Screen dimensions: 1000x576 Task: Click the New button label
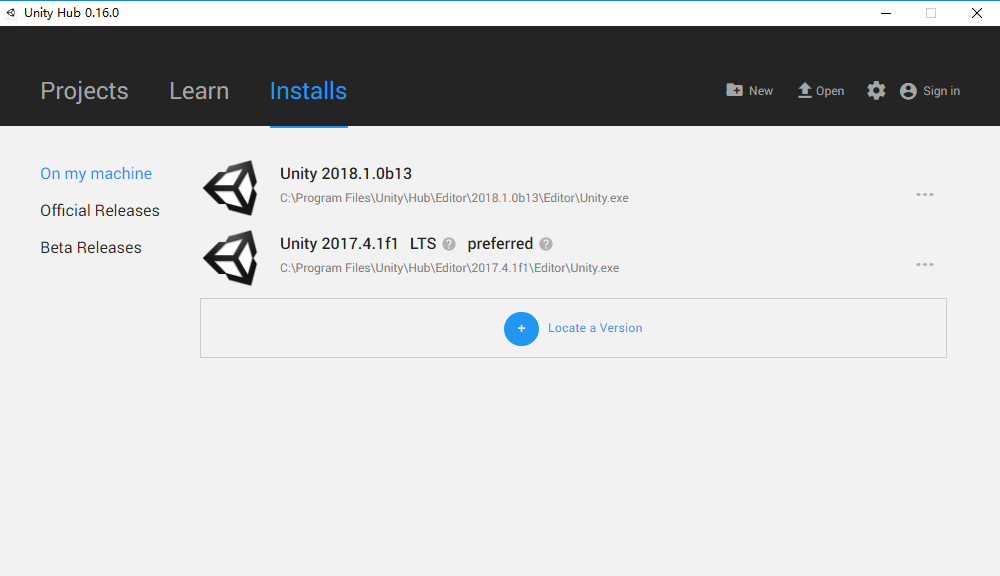point(761,91)
